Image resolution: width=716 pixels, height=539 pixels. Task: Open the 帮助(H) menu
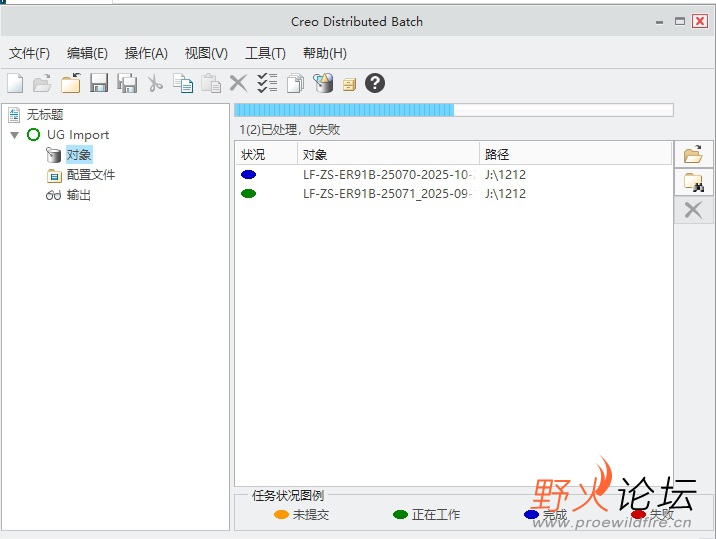tap(325, 53)
